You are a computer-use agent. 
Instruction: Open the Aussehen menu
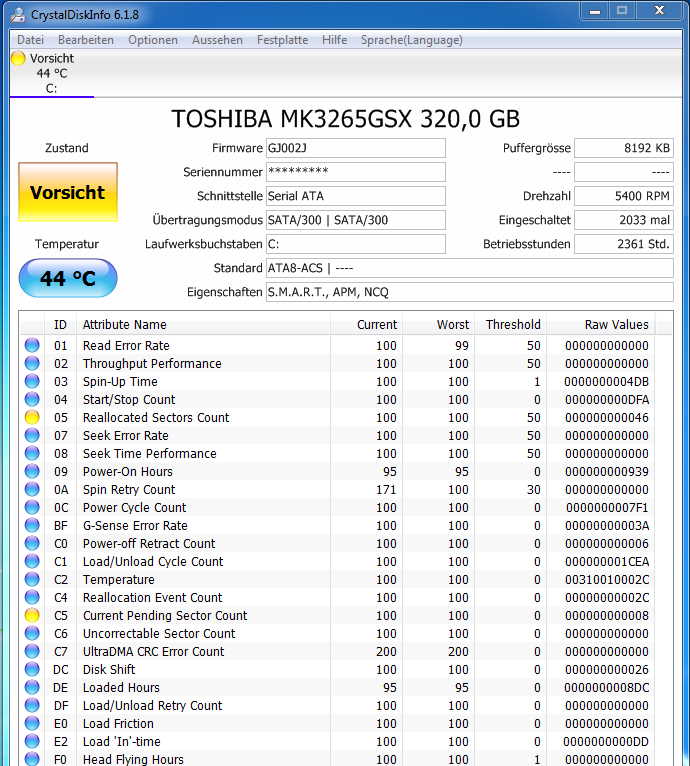click(217, 40)
